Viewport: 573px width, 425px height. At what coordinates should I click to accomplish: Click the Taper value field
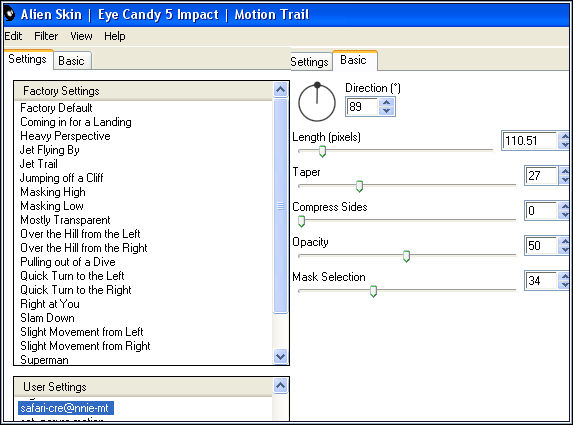pyautogui.click(x=541, y=176)
